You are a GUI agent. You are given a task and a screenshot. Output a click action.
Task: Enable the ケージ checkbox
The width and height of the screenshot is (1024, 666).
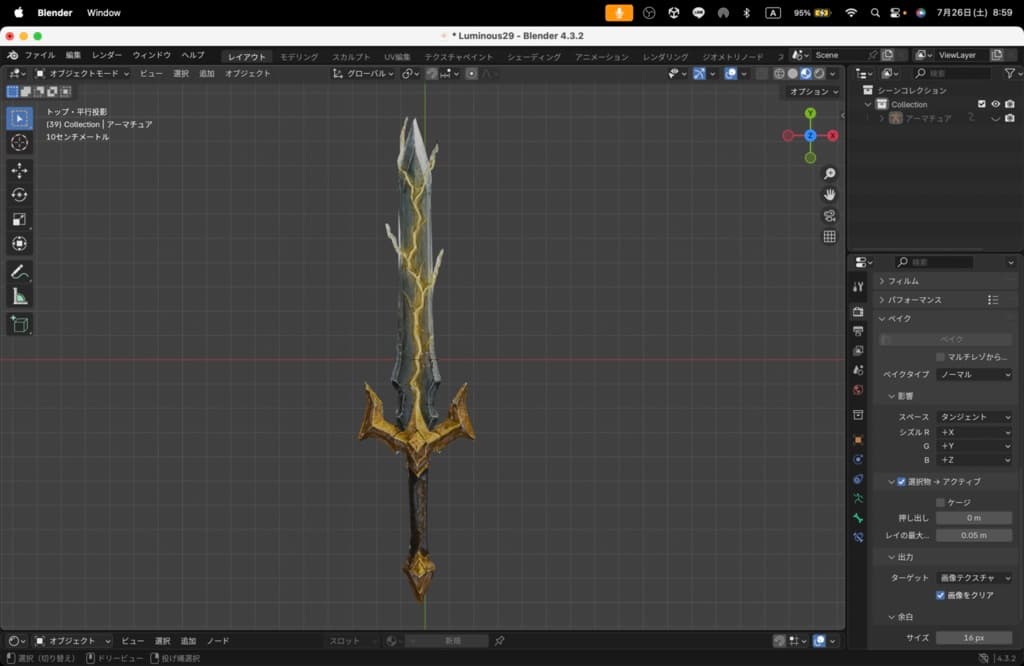click(x=941, y=502)
